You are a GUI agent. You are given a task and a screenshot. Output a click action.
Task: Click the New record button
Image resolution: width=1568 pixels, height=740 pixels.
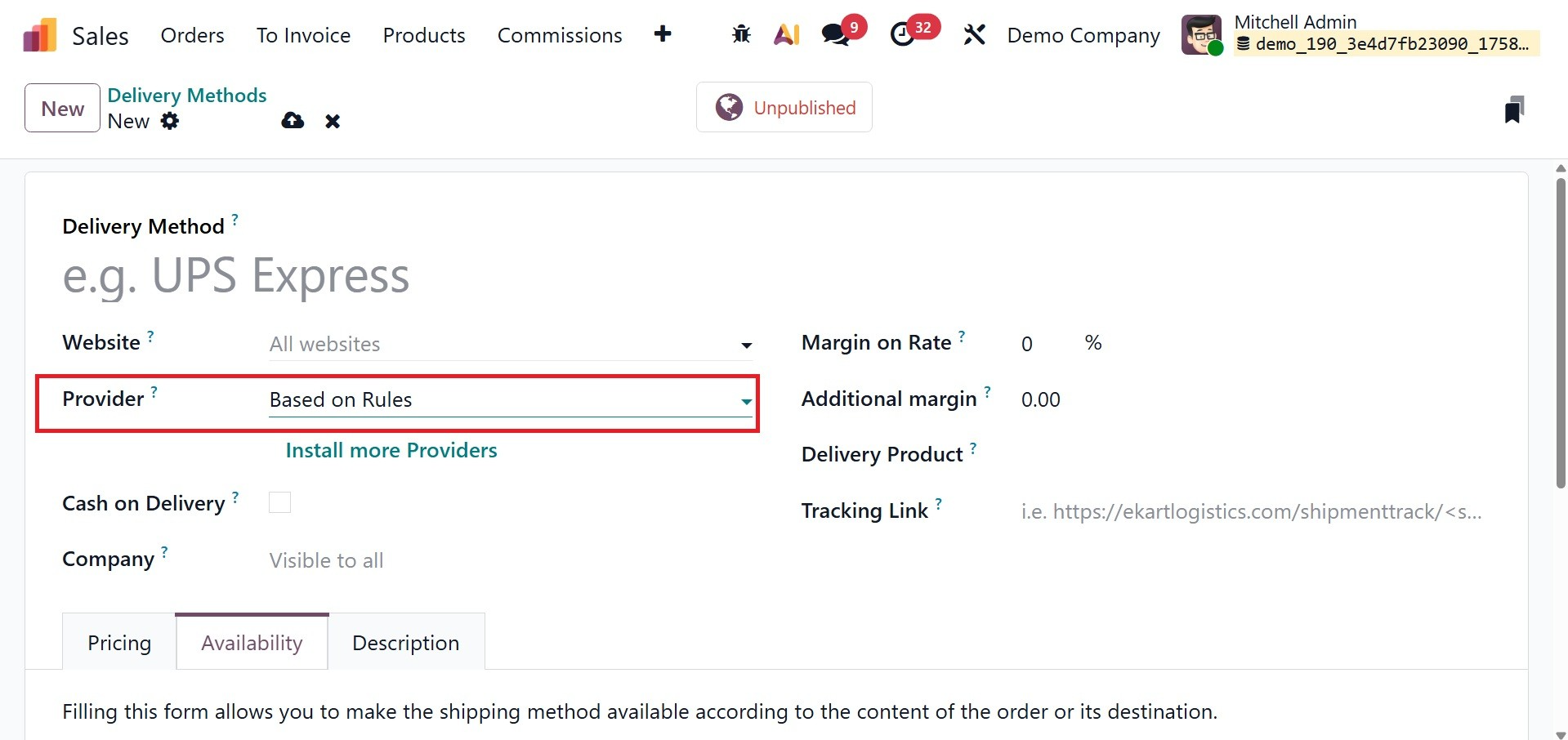coord(62,109)
